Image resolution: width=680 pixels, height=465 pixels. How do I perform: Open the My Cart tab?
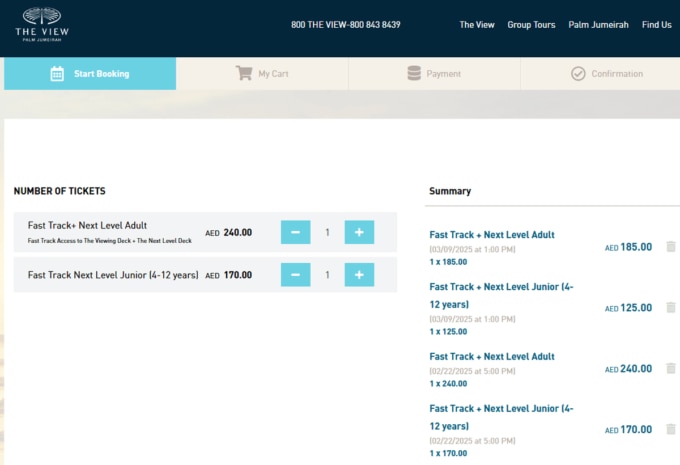[262, 73]
